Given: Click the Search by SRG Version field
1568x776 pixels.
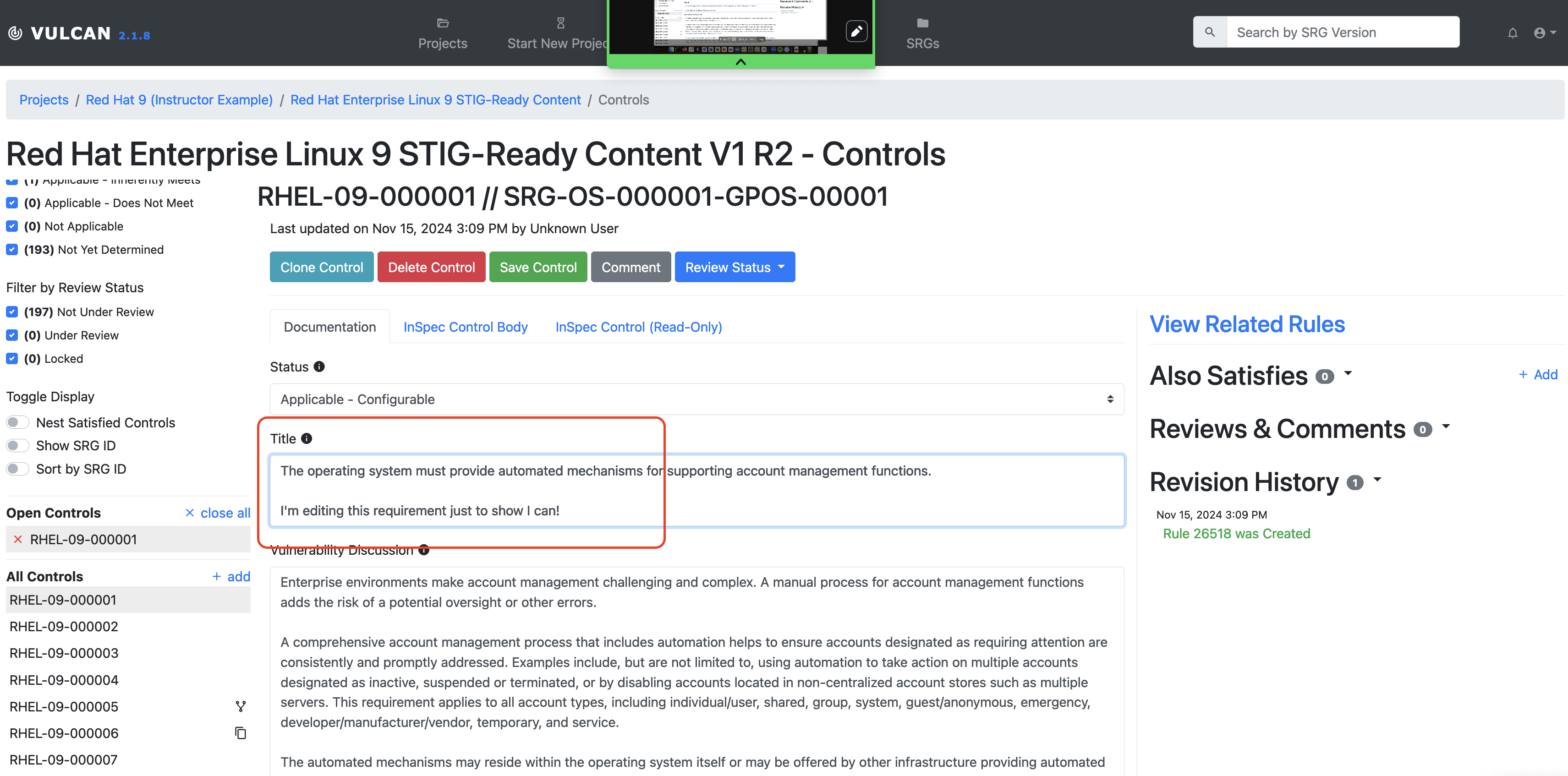Looking at the screenshot, I should tap(1342, 32).
